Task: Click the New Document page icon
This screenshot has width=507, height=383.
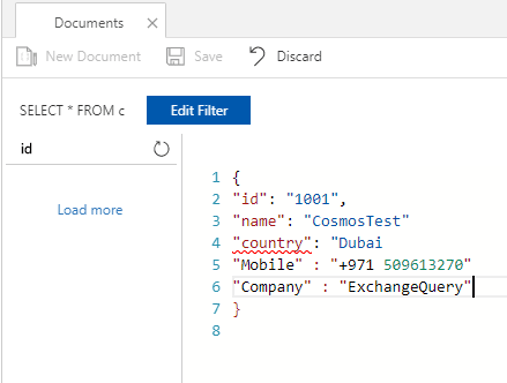Action: (x=26, y=57)
